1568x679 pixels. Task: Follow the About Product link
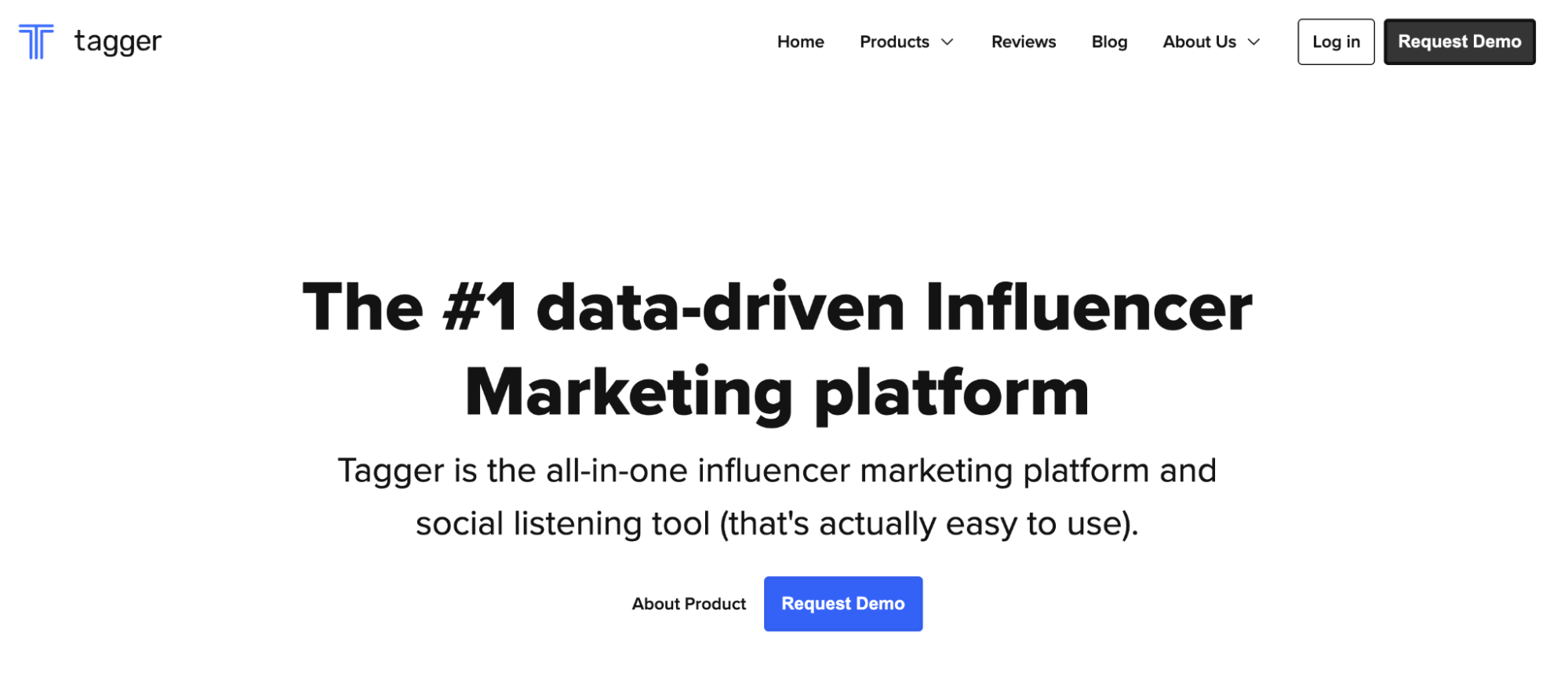coord(689,604)
